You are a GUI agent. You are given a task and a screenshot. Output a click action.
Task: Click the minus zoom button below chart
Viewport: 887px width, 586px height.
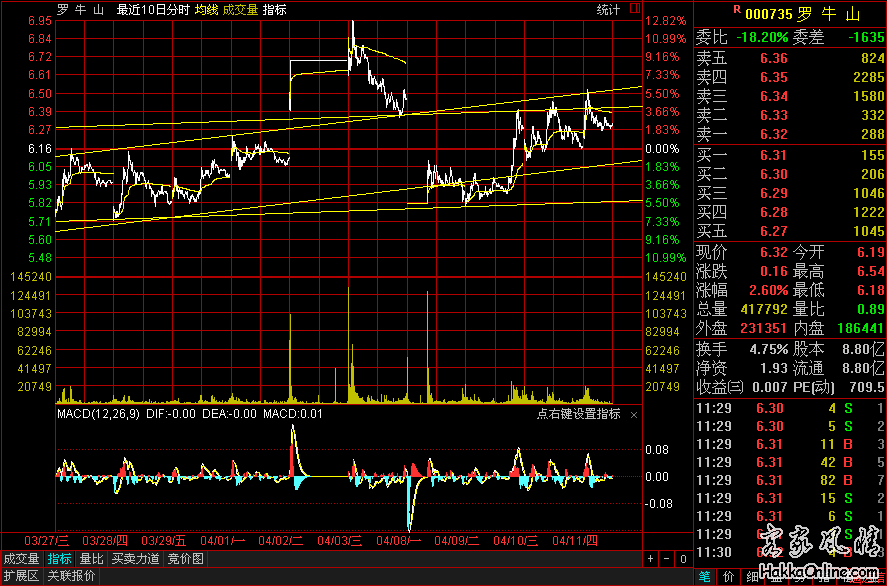(666, 559)
